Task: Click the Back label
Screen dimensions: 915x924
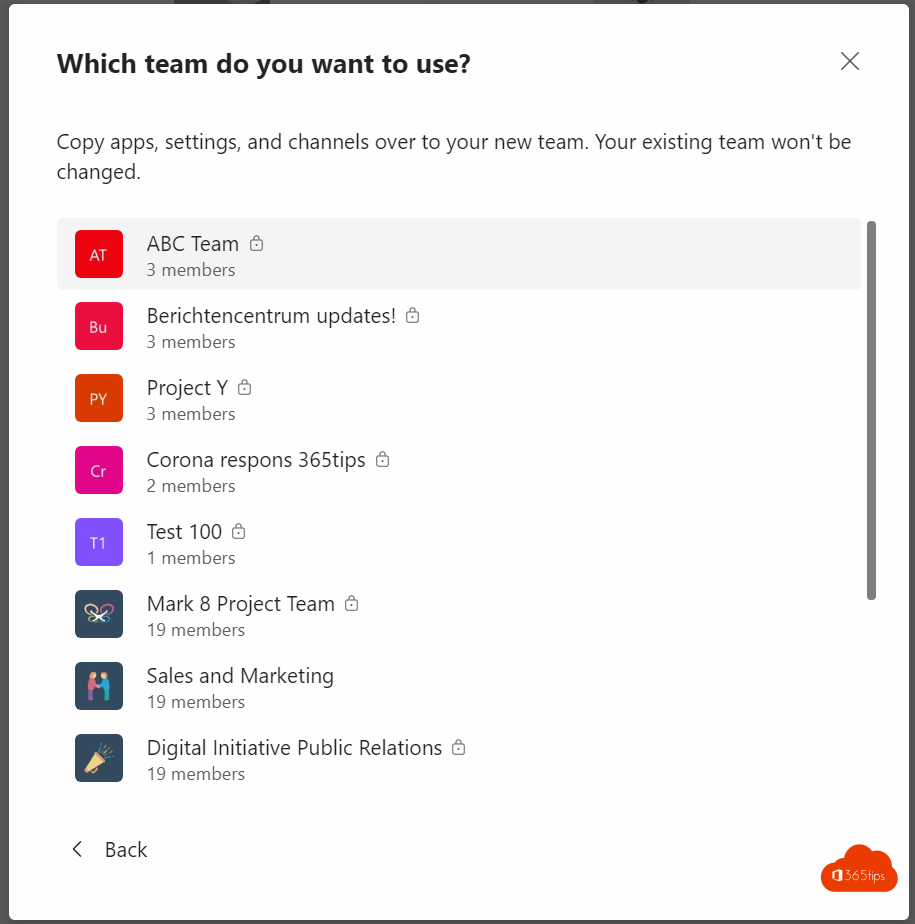Action: click(125, 850)
